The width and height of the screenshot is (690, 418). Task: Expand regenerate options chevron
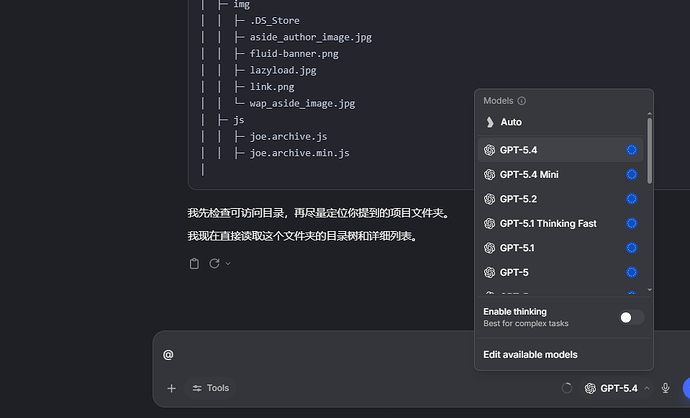228,264
